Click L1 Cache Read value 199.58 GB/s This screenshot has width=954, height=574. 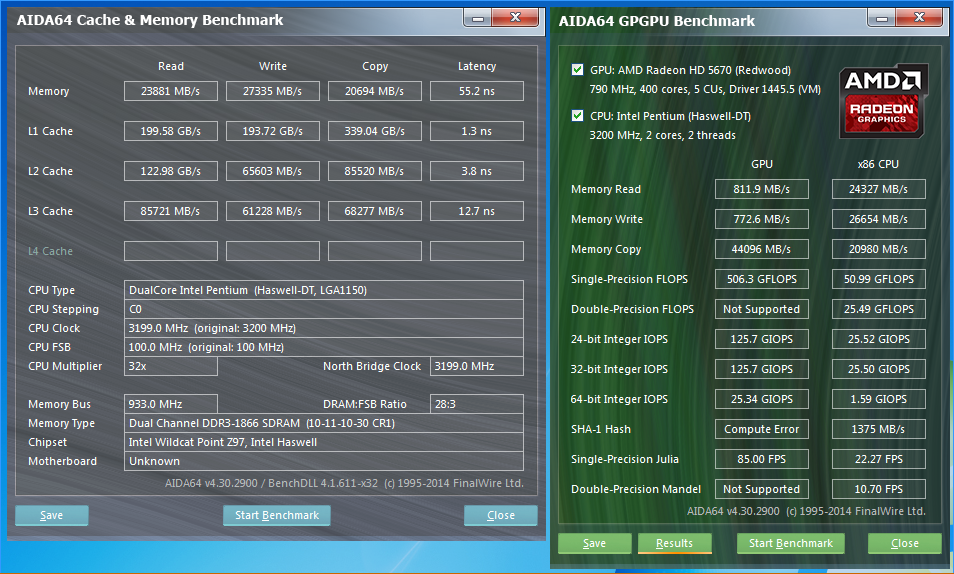(x=170, y=131)
